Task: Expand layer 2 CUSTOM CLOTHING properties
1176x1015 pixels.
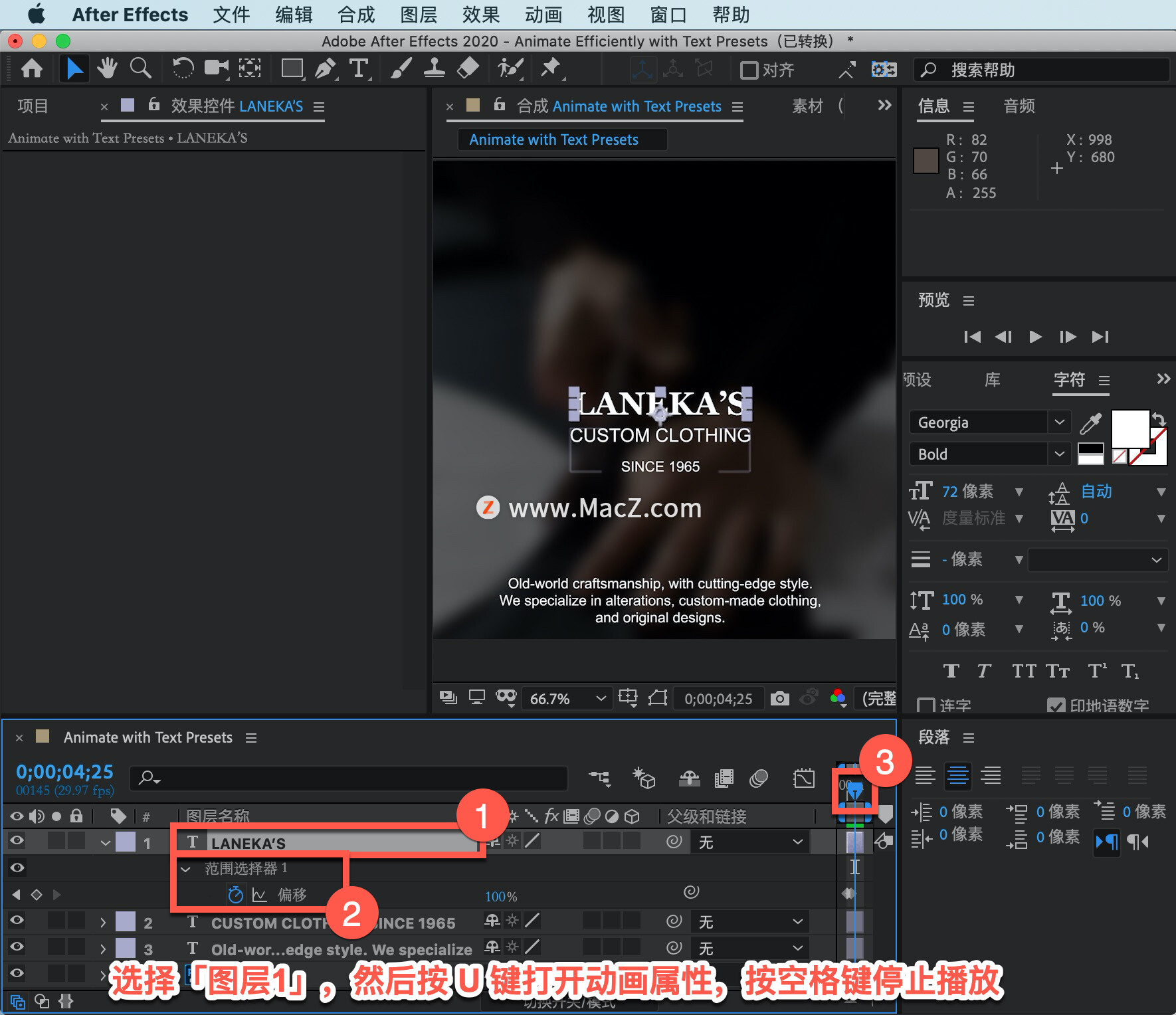Action: 103,923
